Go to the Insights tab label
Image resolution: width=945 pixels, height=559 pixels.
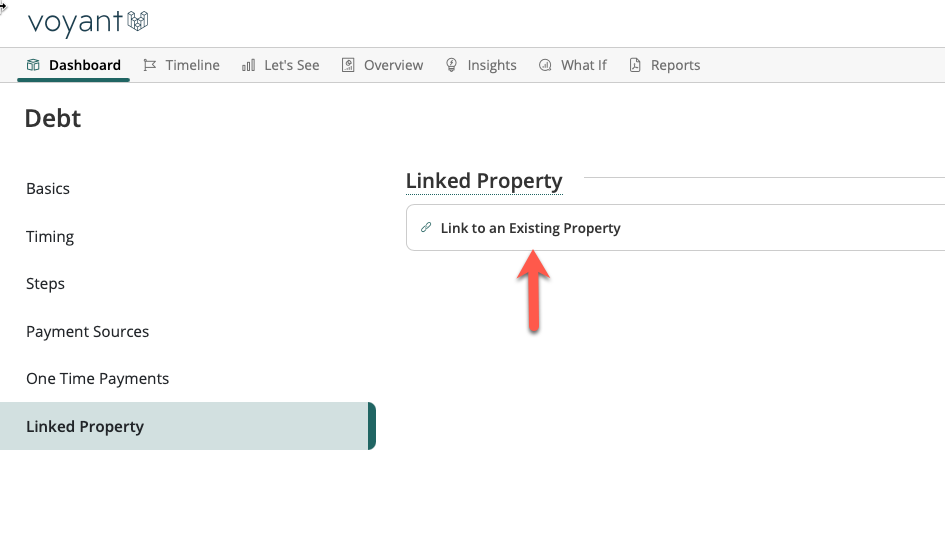click(x=492, y=65)
